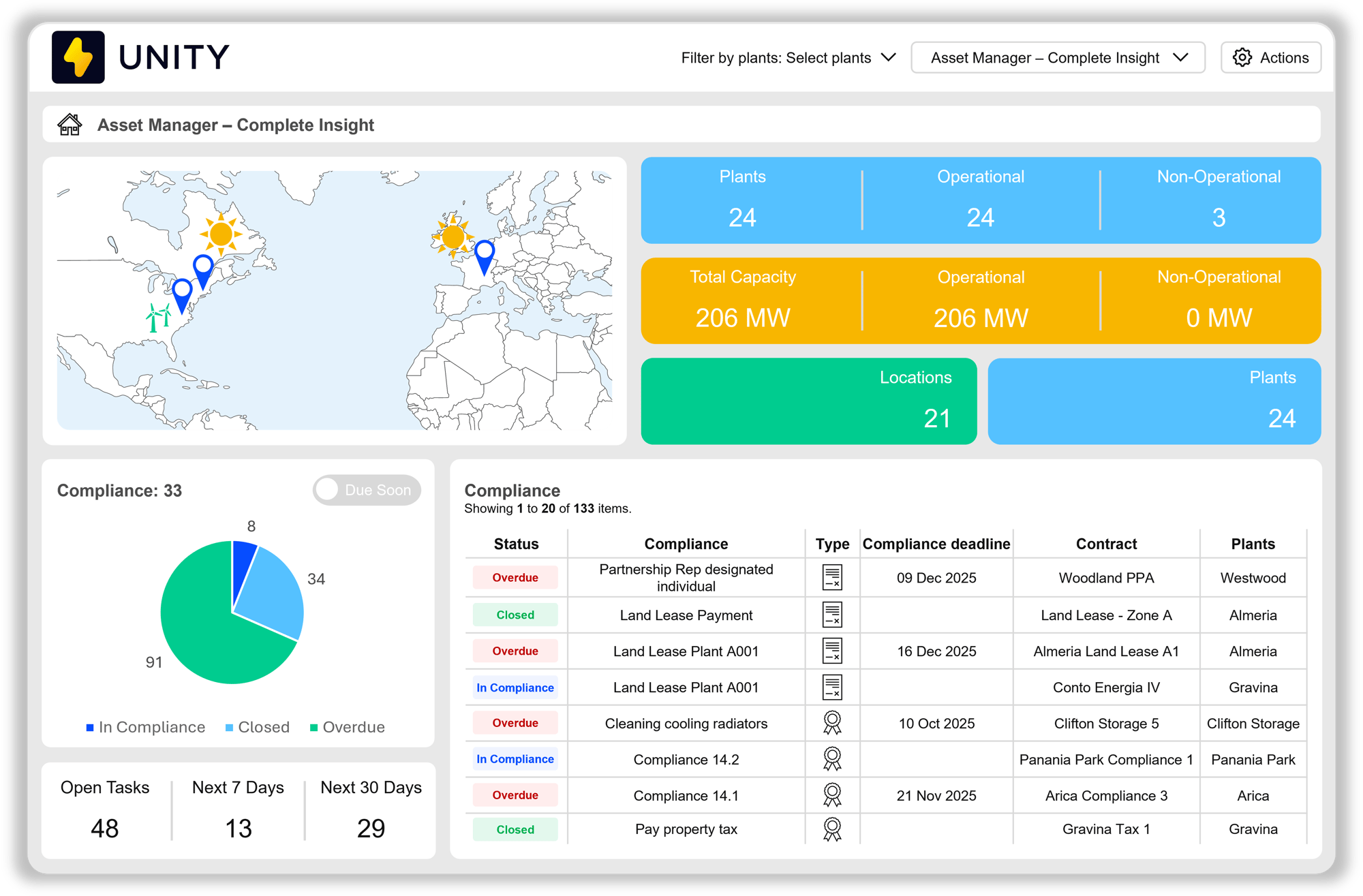The width and height of the screenshot is (1363, 896).
Task: Toggle the In Compliance legend item under the pie chart
Action: point(145,726)
